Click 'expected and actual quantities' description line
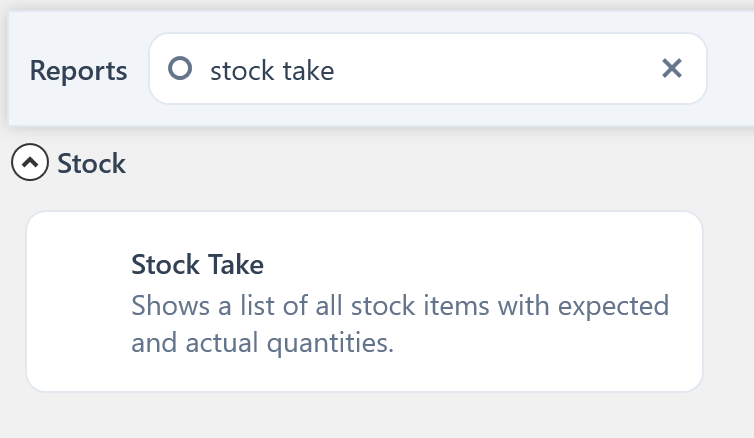This screenshot has height=438, width=754. tap(262, 344)
